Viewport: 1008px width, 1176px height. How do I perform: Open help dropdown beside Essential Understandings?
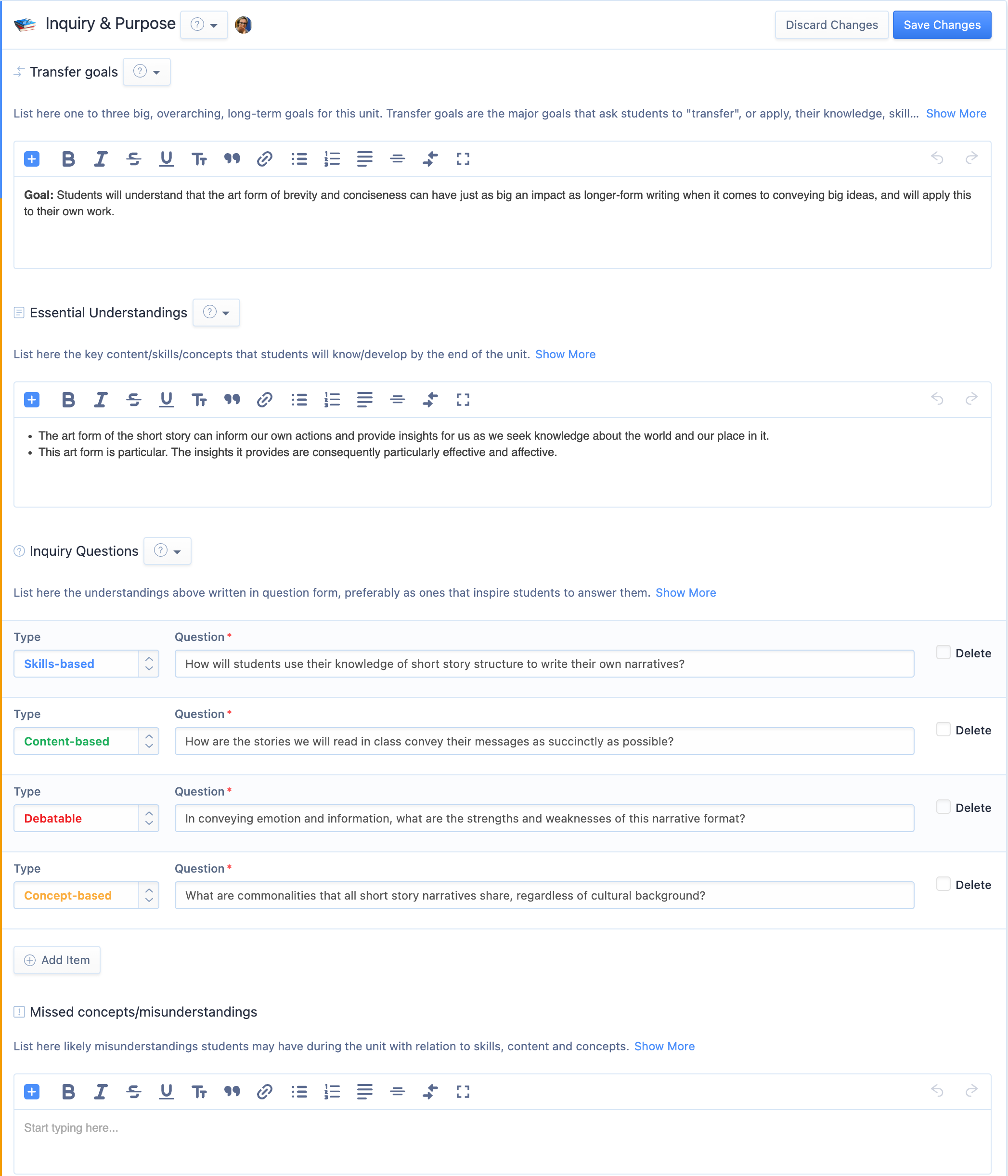(x=216, y=313)
